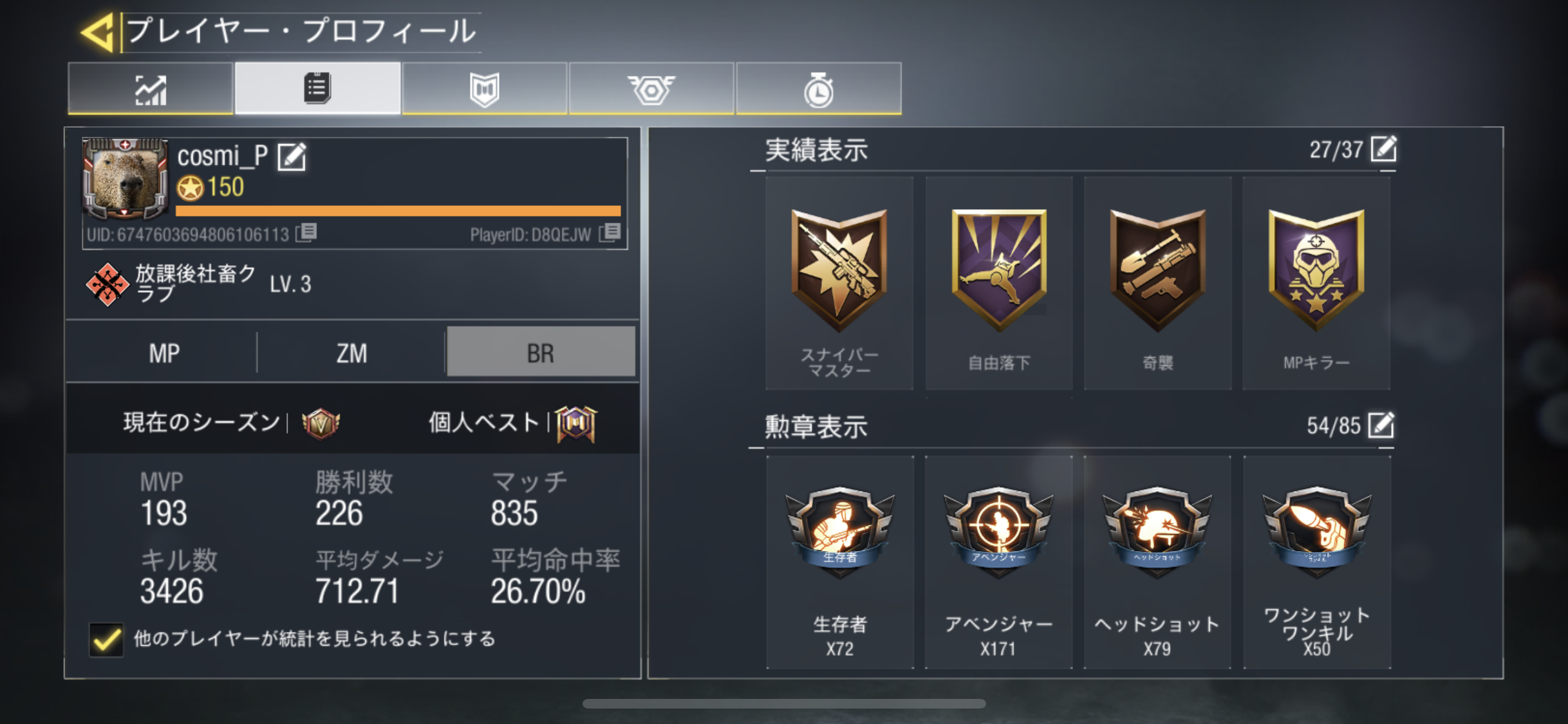Viewport: 1568px width, 724px height.
Task: Open the statistics chart tab
Action: point(151,89)
